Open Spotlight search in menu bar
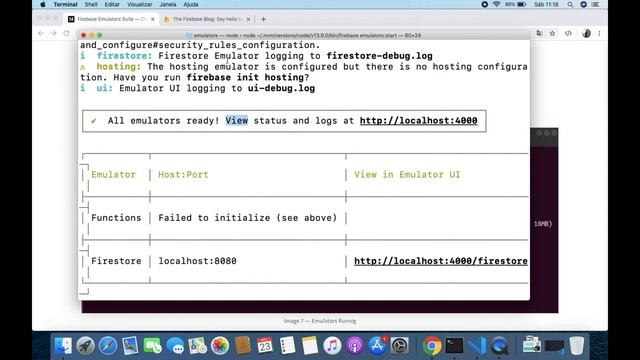The height and width of the screenshot is (360, 640). tap(570, 4)
